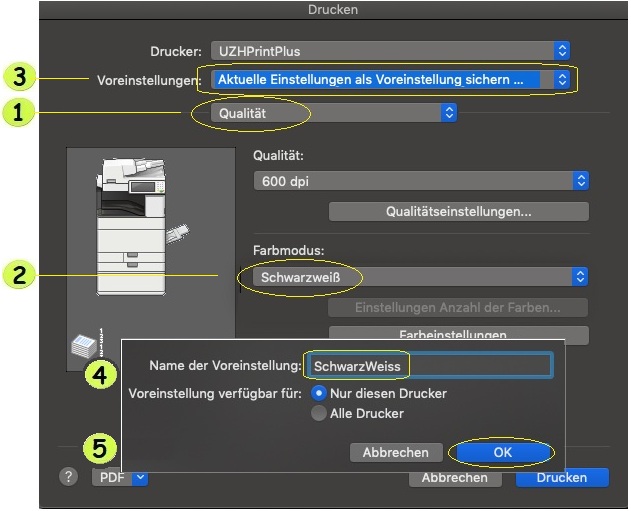This screenshot has height=511, width=631.
Task: Open the Voreinstellungen presets dropdown
Action: point(390,79)
